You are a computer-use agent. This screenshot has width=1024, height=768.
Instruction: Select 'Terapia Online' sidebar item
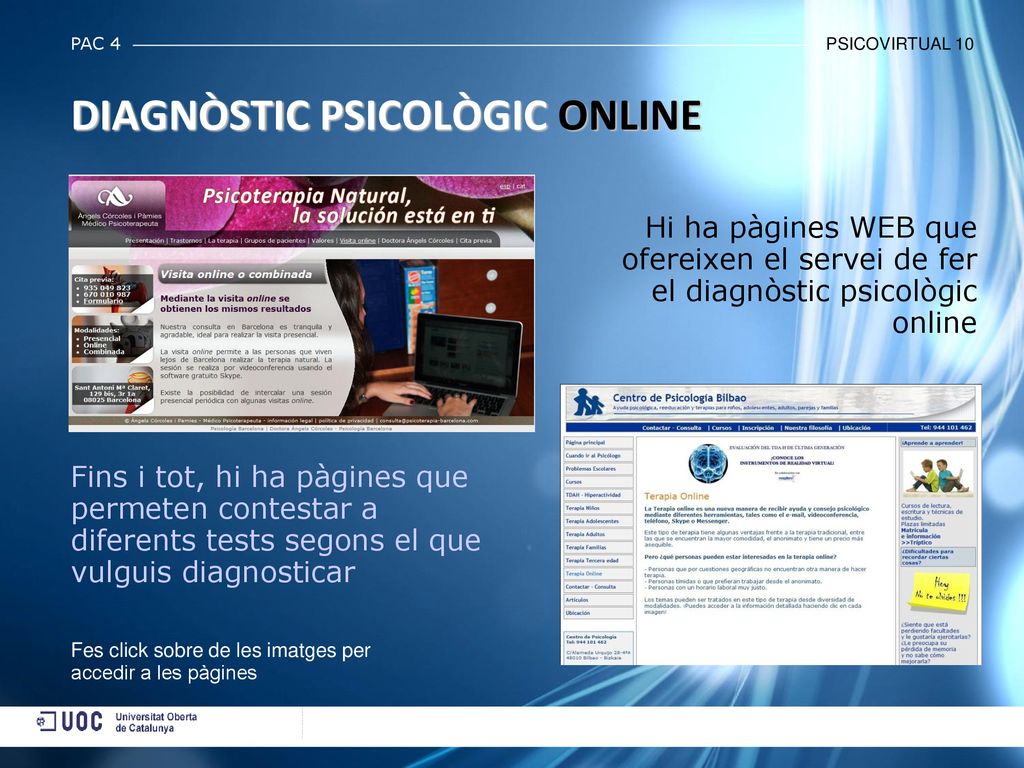click(598, 573)
